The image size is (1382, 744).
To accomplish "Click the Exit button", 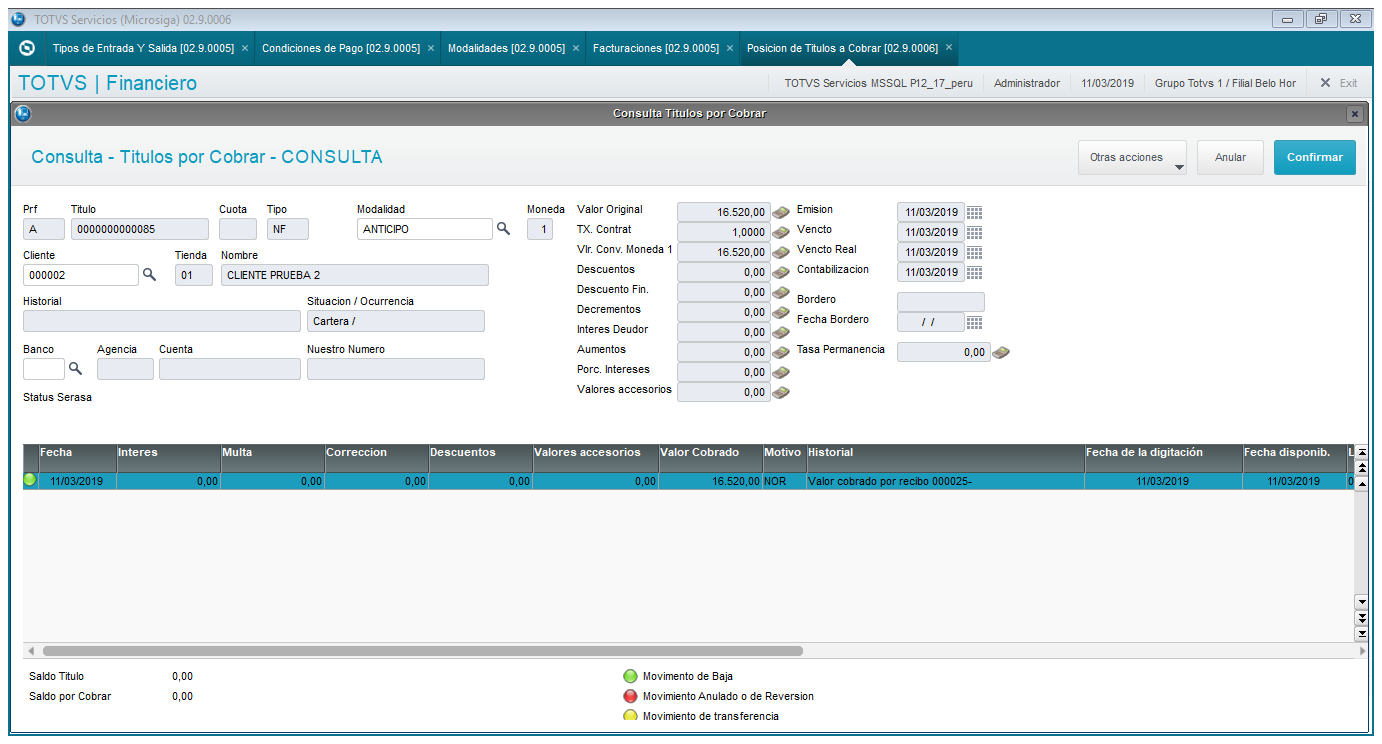I will pos(1339,83).
